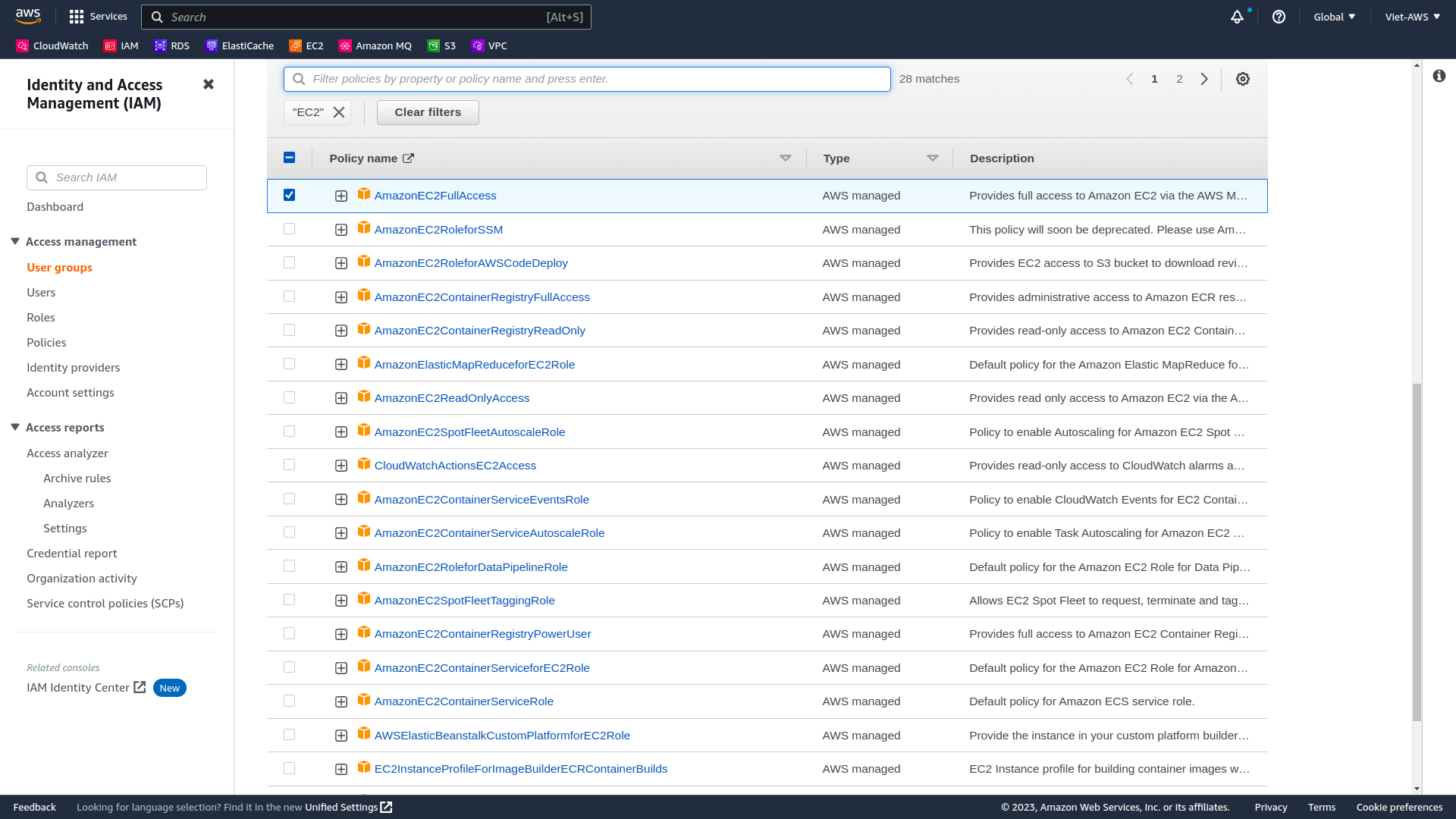Click the VPC service icon
Image resolution: width=1456 pixels, height=819 pixels.
click(x=477, y=46)
